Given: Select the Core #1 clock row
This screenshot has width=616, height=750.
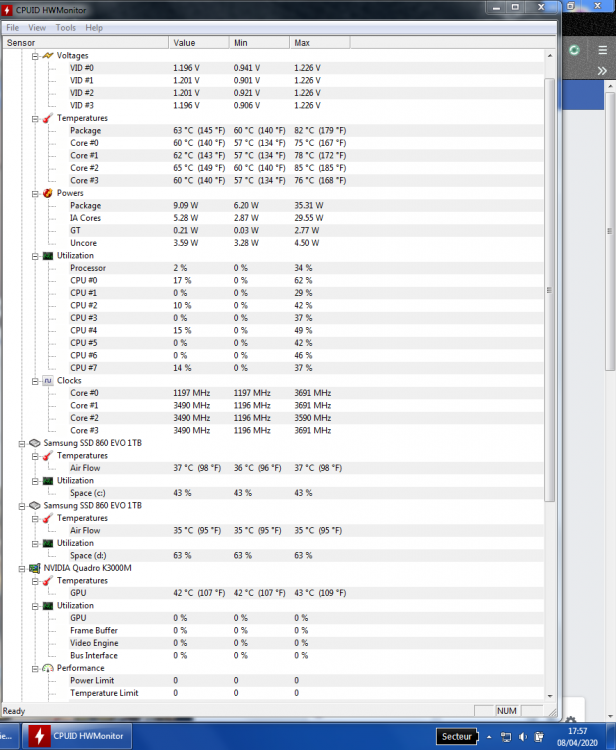Looking at the screenshot, I should 306,406.
